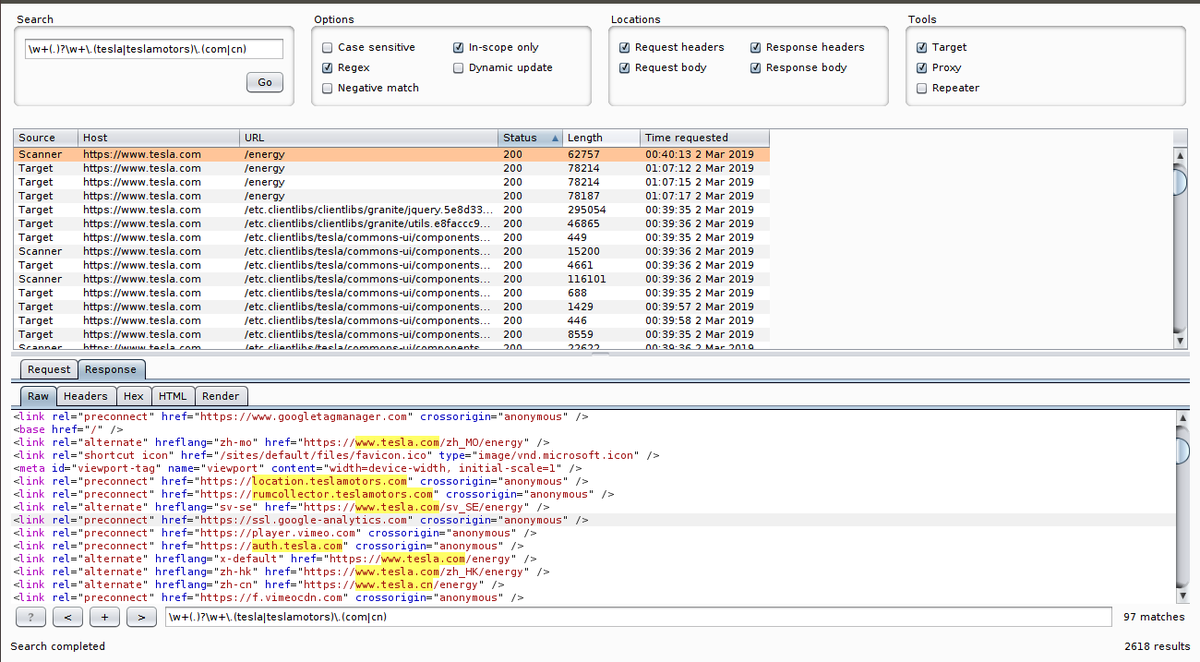Sort results by Length column
Screen dimensions: 1200x662
601,138
